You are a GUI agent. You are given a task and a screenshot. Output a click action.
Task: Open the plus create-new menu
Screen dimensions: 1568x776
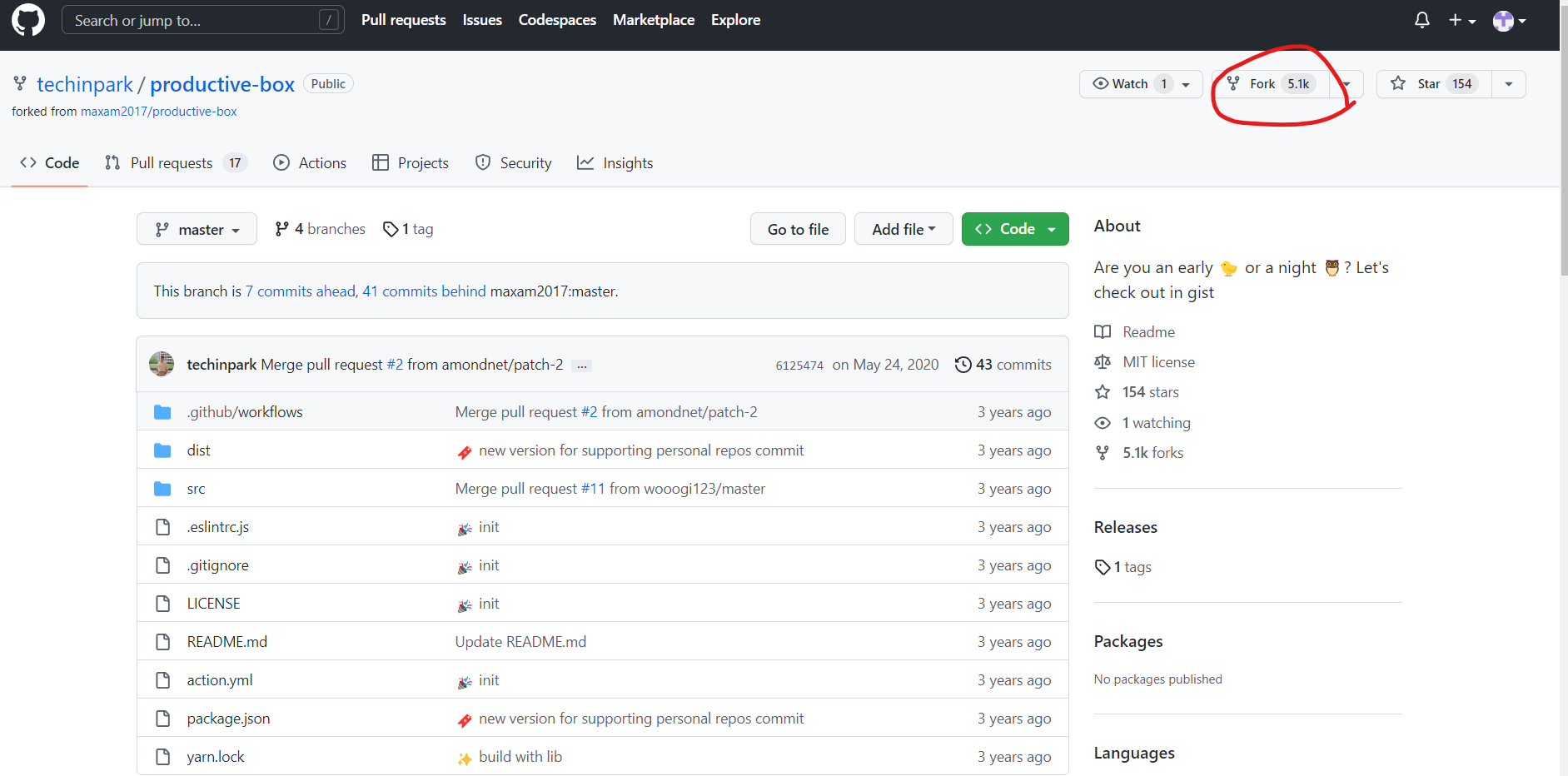pos(1461,20)
